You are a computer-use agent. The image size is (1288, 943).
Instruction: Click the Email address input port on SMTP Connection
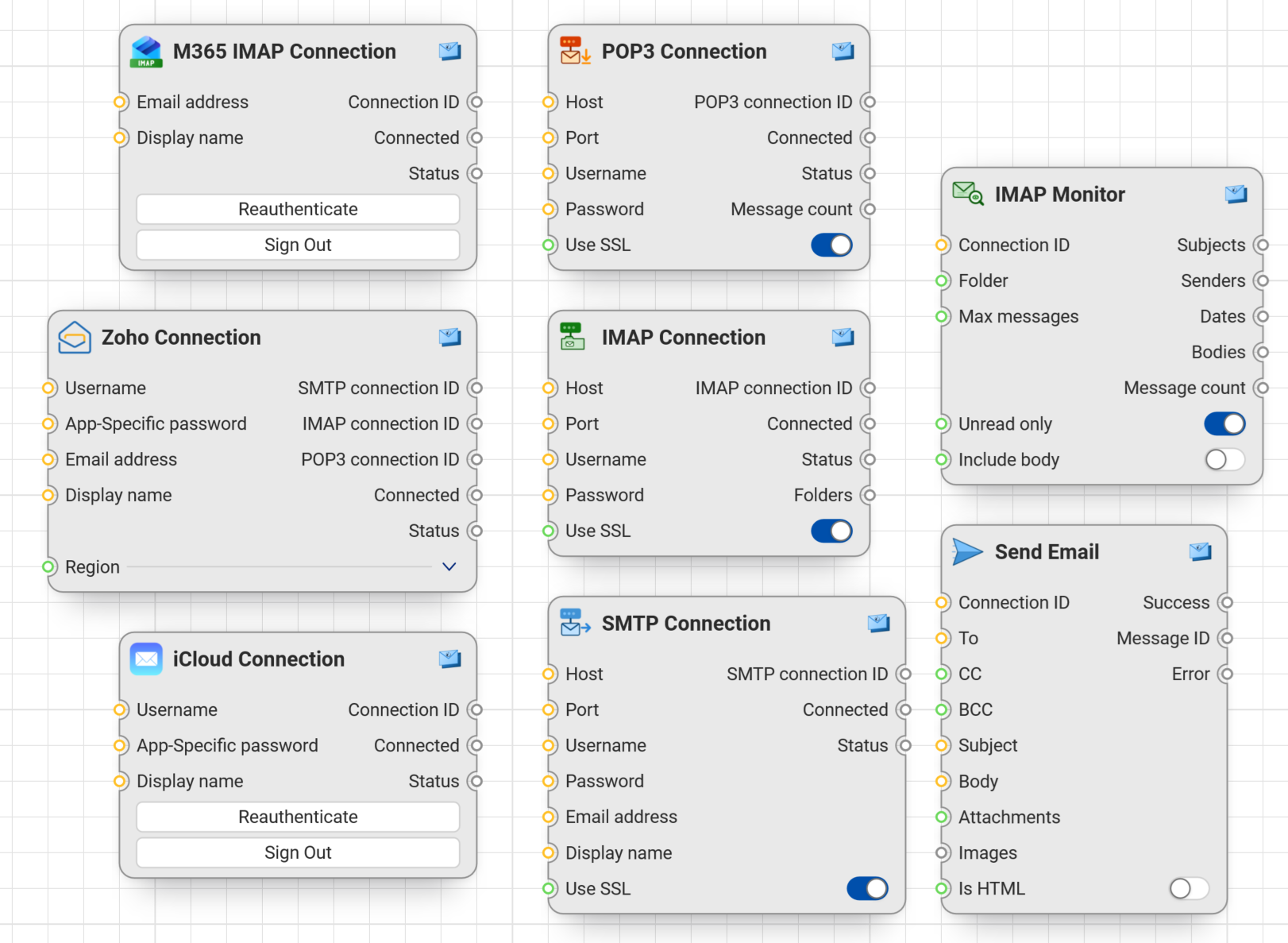pyautogui.click(x=549, y=817)
